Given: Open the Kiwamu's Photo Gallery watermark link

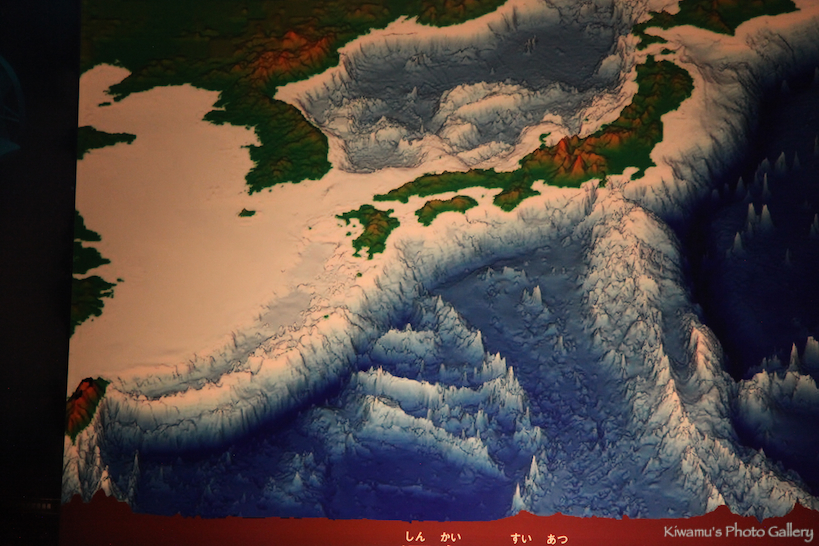Looking at the screenshot, I should click(x=738, y=532).
